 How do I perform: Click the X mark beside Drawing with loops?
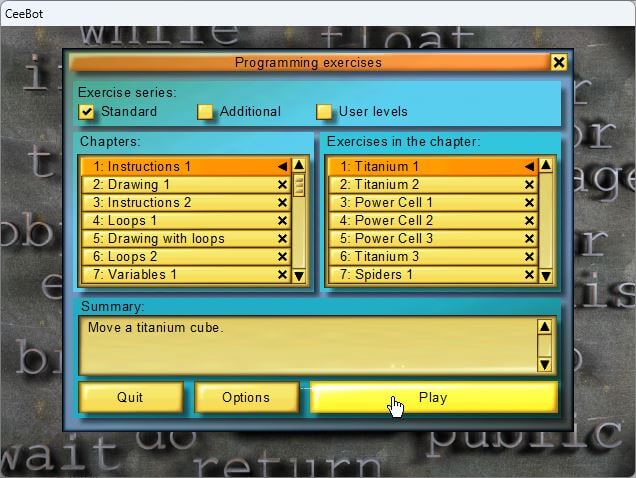point(282,239)
